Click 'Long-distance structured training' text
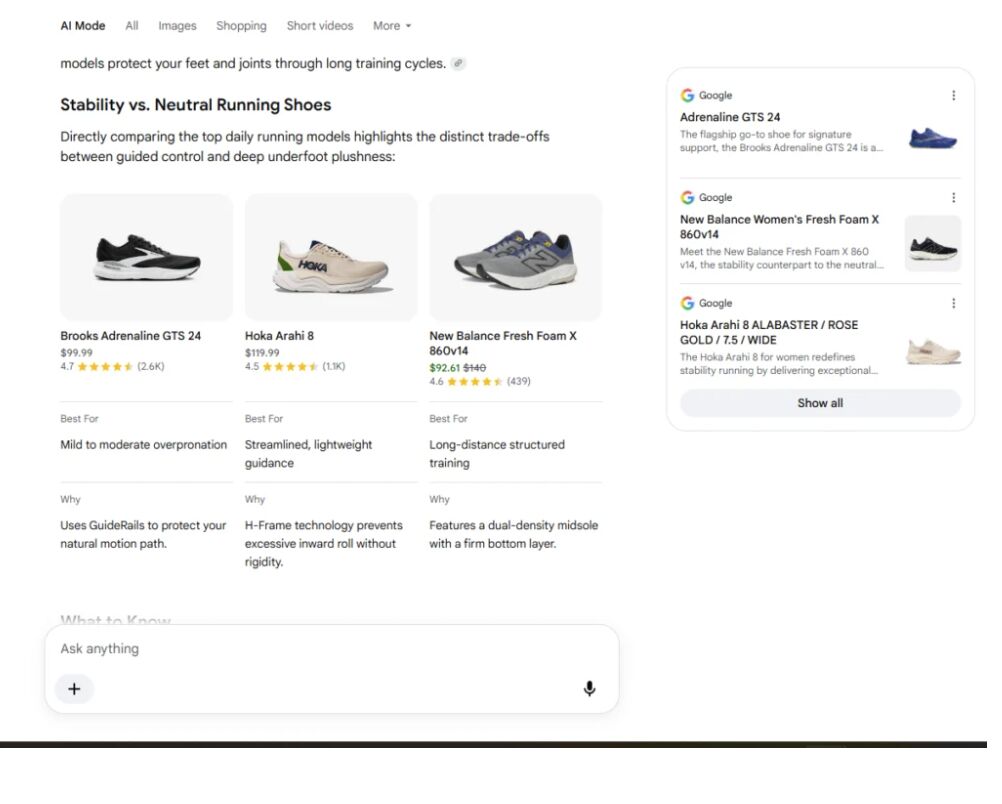This screenshot has width=1002, height=804. (497, 454)
